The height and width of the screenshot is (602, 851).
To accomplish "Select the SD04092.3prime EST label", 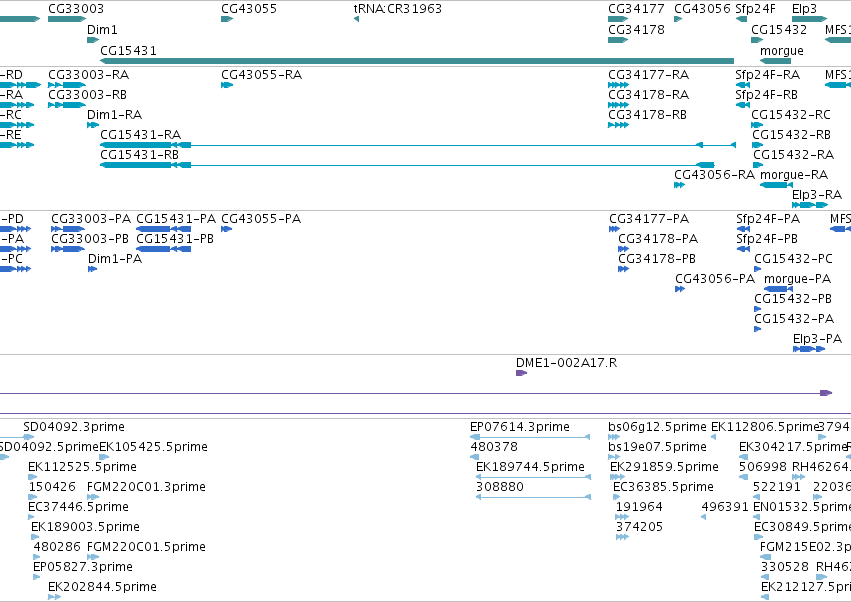I will (74, 426).
